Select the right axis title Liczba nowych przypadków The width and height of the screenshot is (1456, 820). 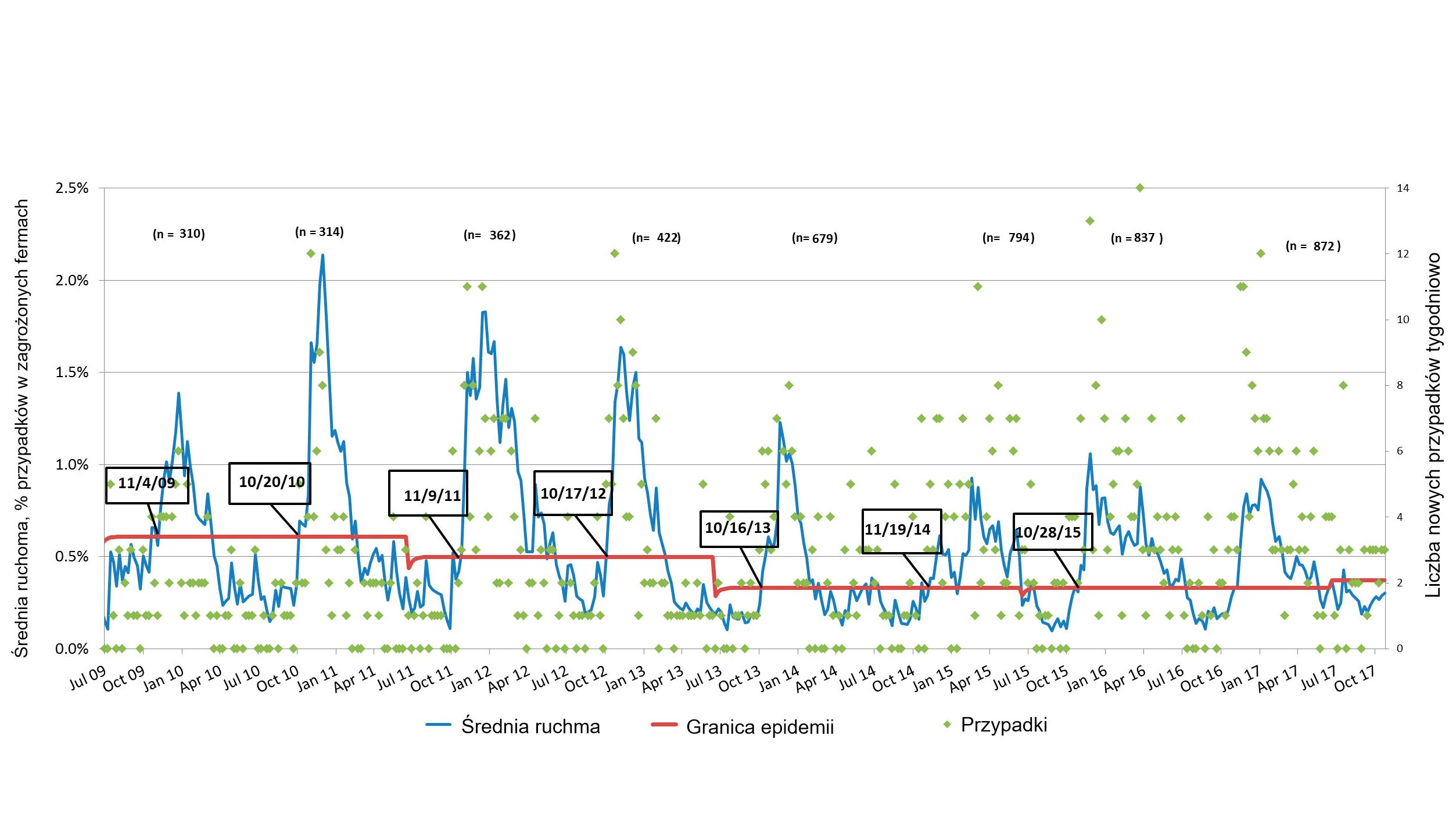coord(1433,424)
